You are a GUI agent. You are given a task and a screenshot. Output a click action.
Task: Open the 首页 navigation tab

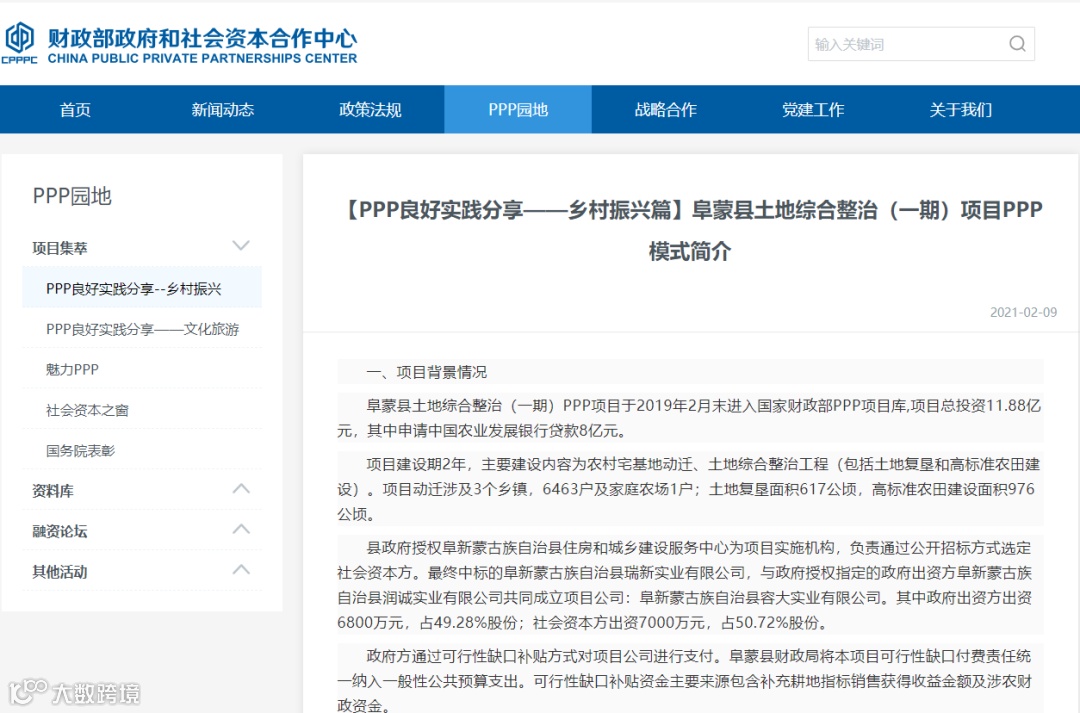[75, 110]
